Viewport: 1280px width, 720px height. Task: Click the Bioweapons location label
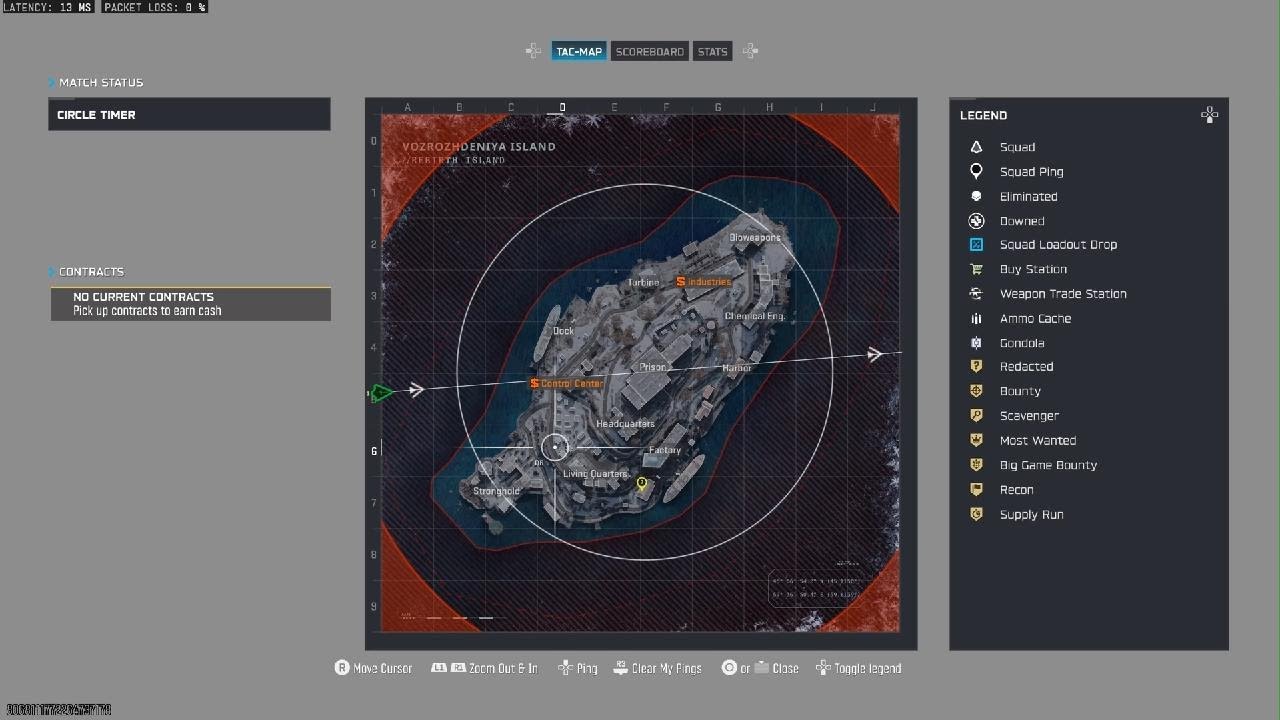point(755,238)
